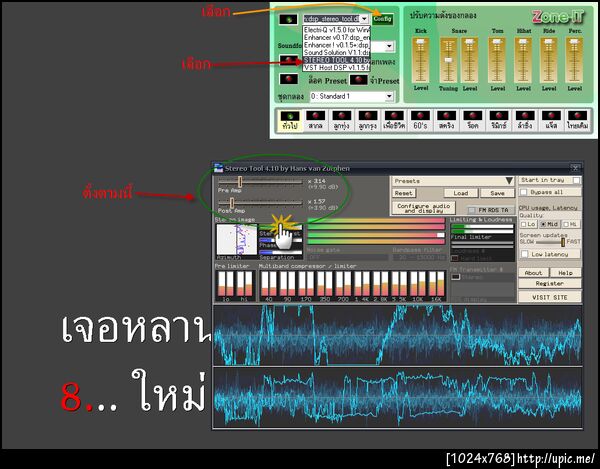600x469 pixels.
Task: Click the Azimuth stereo image display
Action: pyautogui.click(x=236, y=240)
